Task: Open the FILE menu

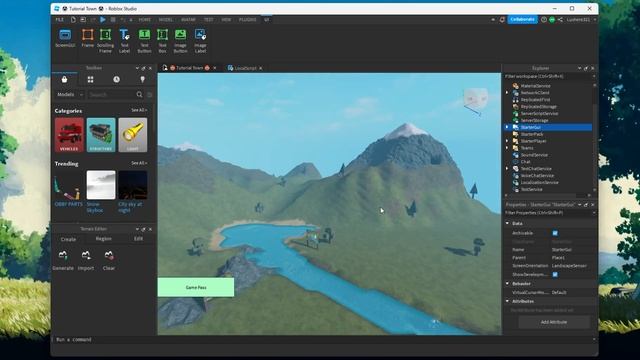Action: [60, 20]
